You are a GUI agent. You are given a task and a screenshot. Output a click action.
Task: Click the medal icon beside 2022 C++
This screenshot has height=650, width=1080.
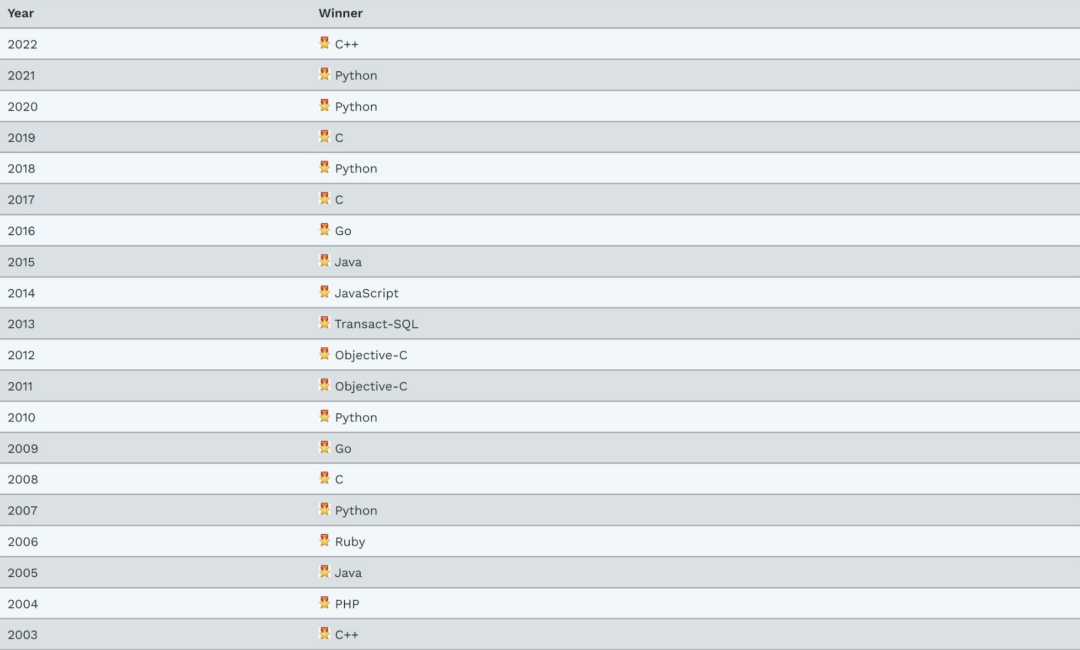click(324, 43)
